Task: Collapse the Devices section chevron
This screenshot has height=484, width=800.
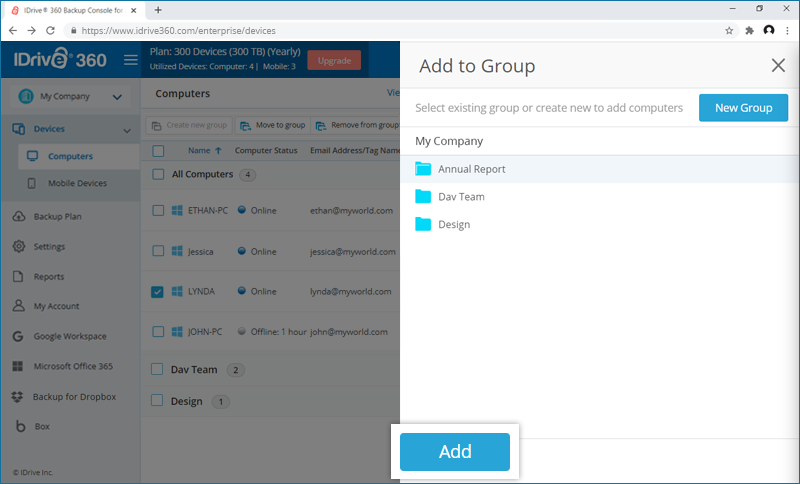Action: coord(126,130)
